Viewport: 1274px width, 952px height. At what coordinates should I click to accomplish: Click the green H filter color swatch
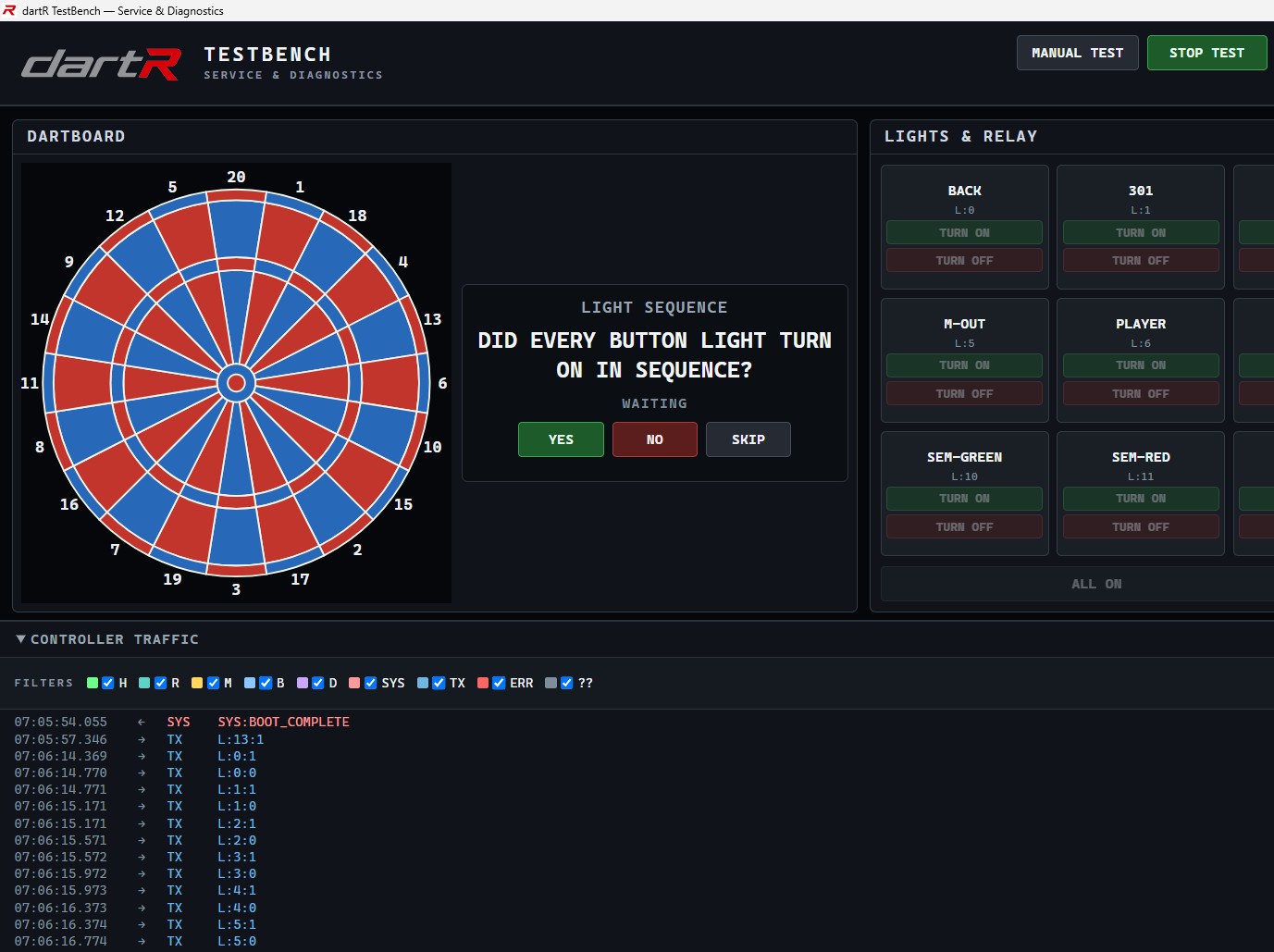[93, 683]
